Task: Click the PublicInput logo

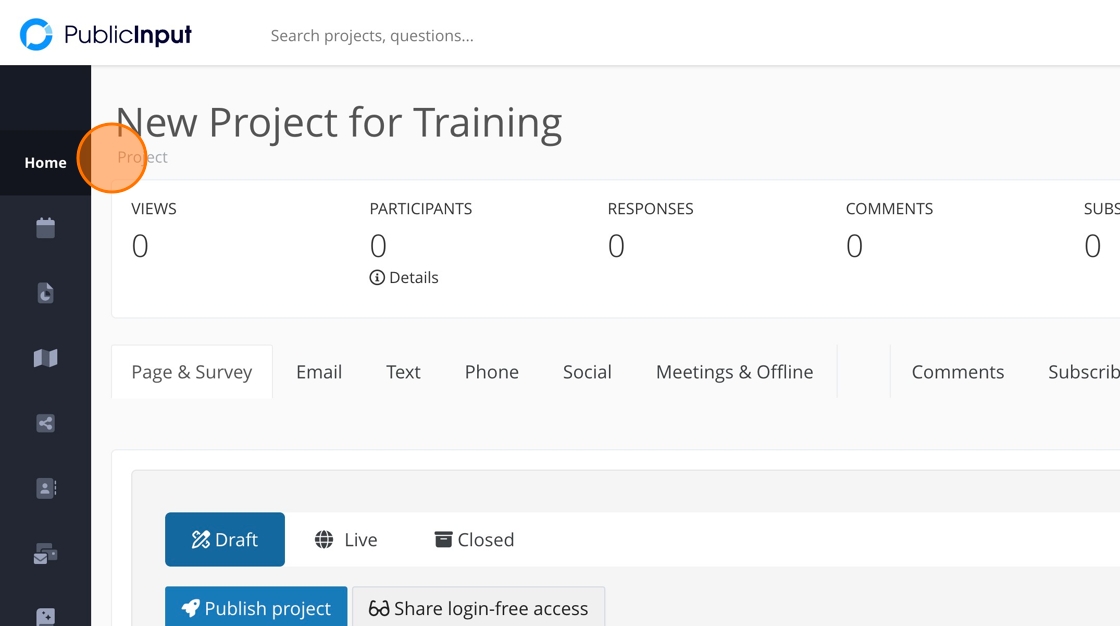Action: coord(106,35)
